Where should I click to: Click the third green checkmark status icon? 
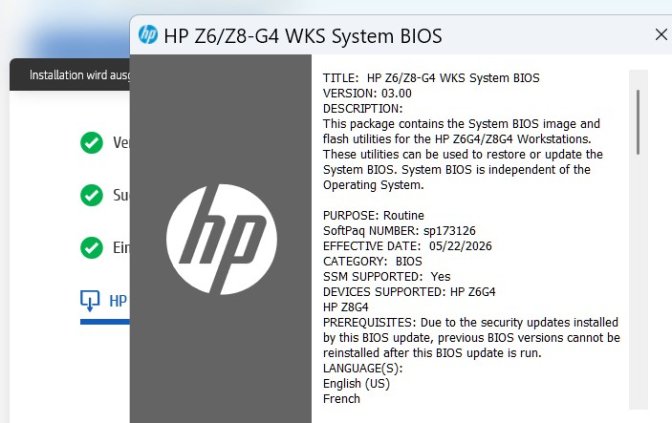[91, 248]
